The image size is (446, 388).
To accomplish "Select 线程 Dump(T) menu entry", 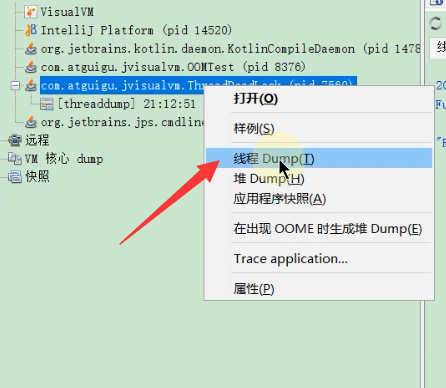I will click(x=319, y=158).
